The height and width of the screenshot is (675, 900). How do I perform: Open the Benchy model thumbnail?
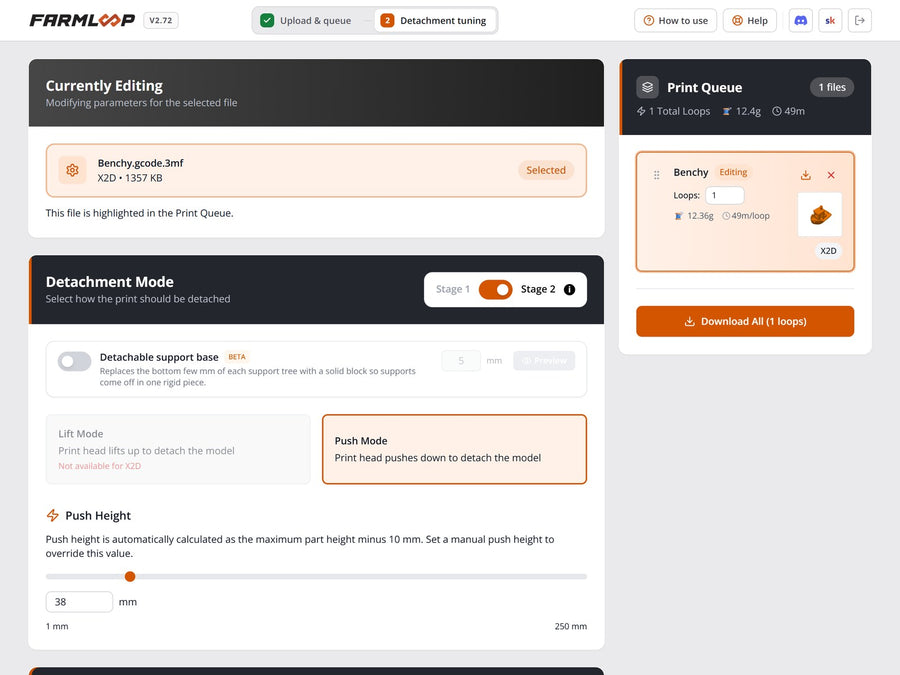click(x=820, y=215)
